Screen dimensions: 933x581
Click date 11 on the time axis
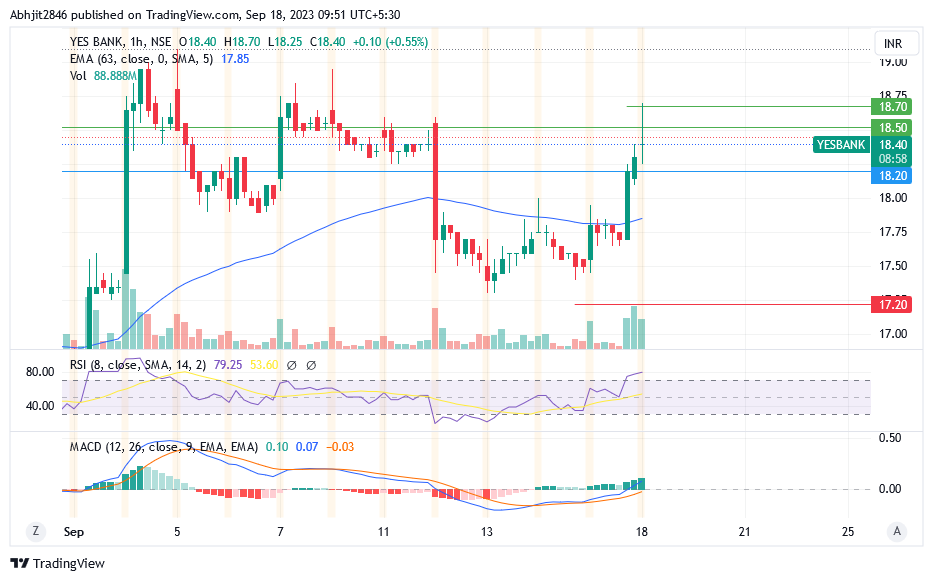[x=383, y=532]
